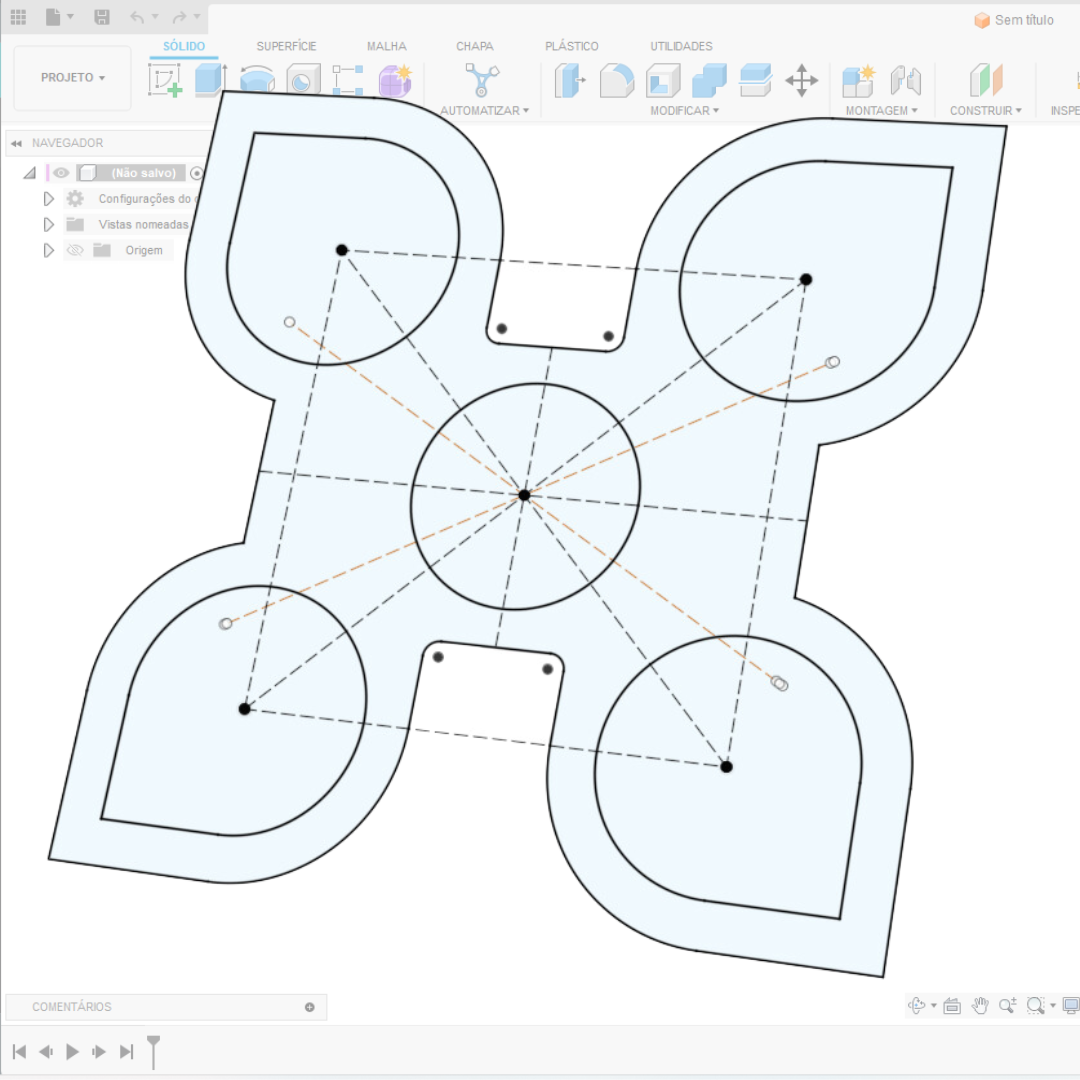This screenshot has width=1080, height=1080.
Task: Click the Joint tool icon
Action: (906, 80)
